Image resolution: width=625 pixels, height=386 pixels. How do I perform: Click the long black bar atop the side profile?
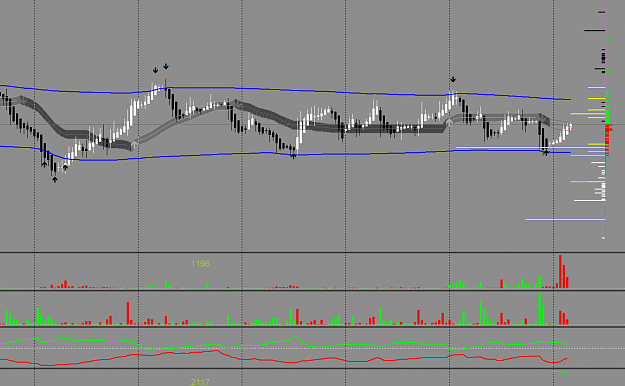(x=595, y=30)
